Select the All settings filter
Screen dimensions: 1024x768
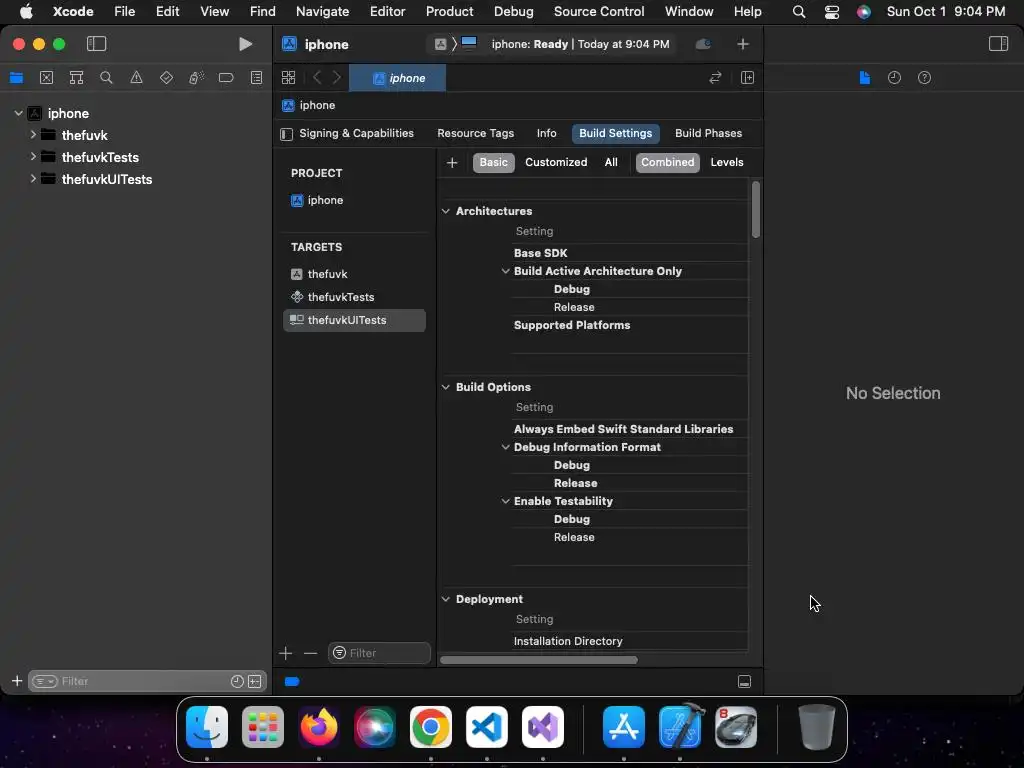(x=611, y=163)
